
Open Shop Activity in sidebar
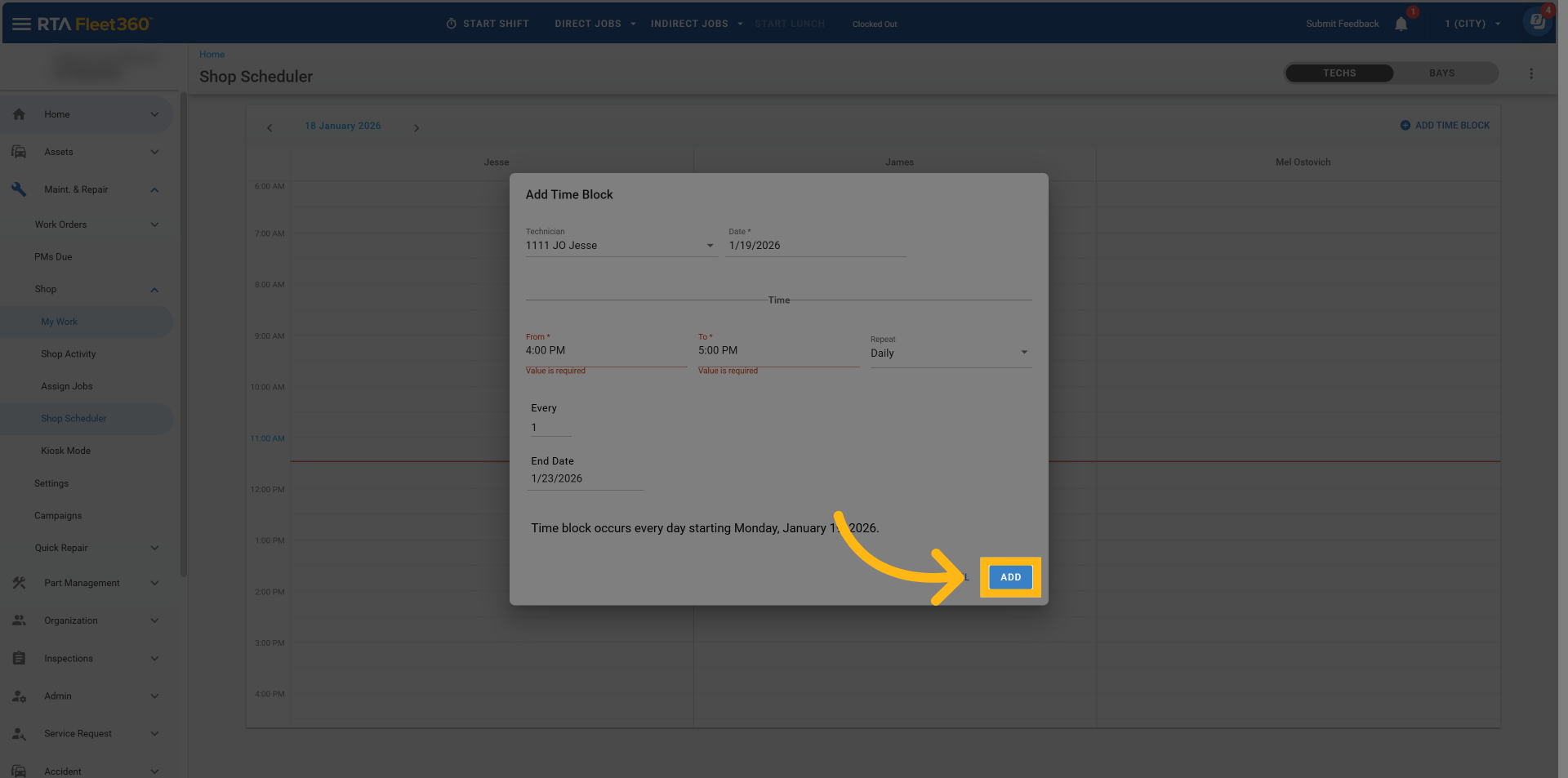click(x=69, y=354)
